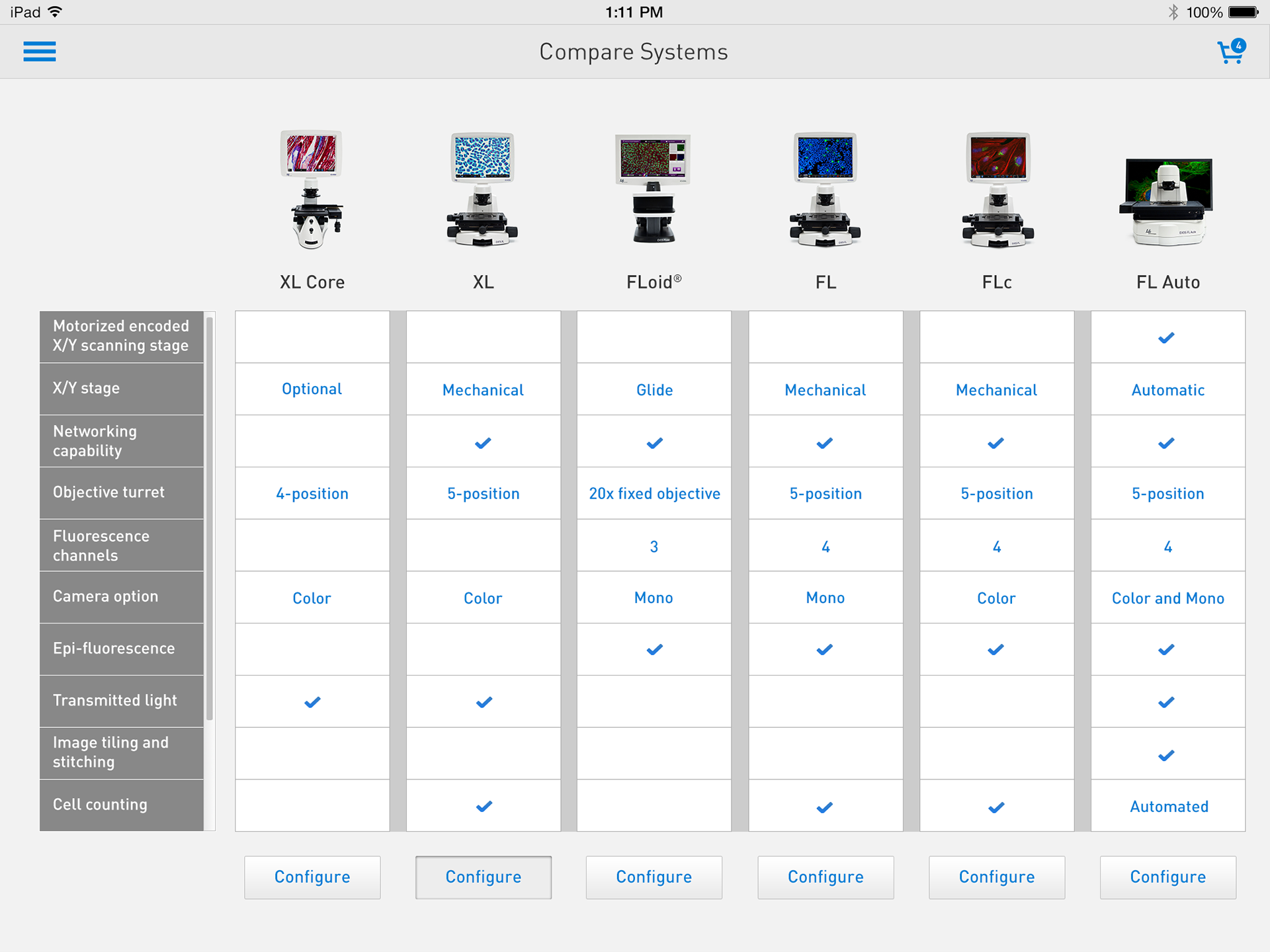Select the FLoid microscope image

(654, 188)
